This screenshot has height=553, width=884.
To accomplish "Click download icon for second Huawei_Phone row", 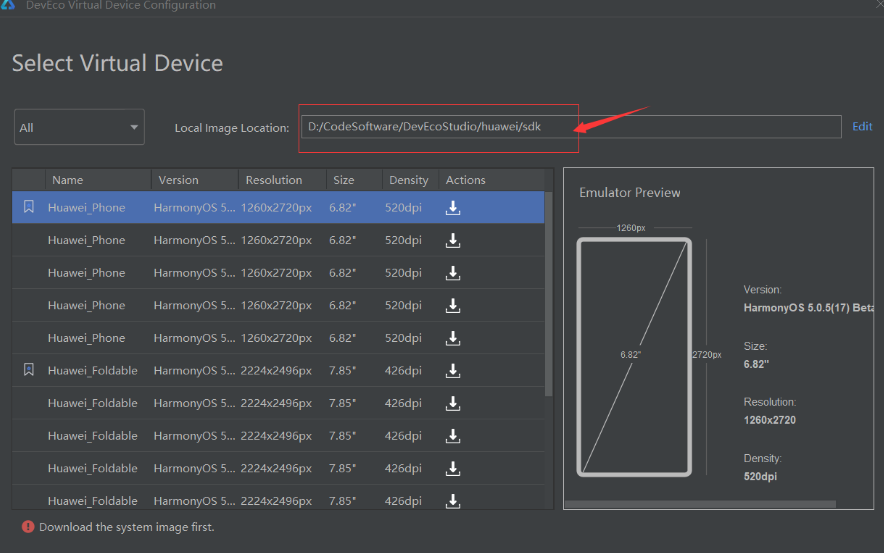I will pos(453,240).
